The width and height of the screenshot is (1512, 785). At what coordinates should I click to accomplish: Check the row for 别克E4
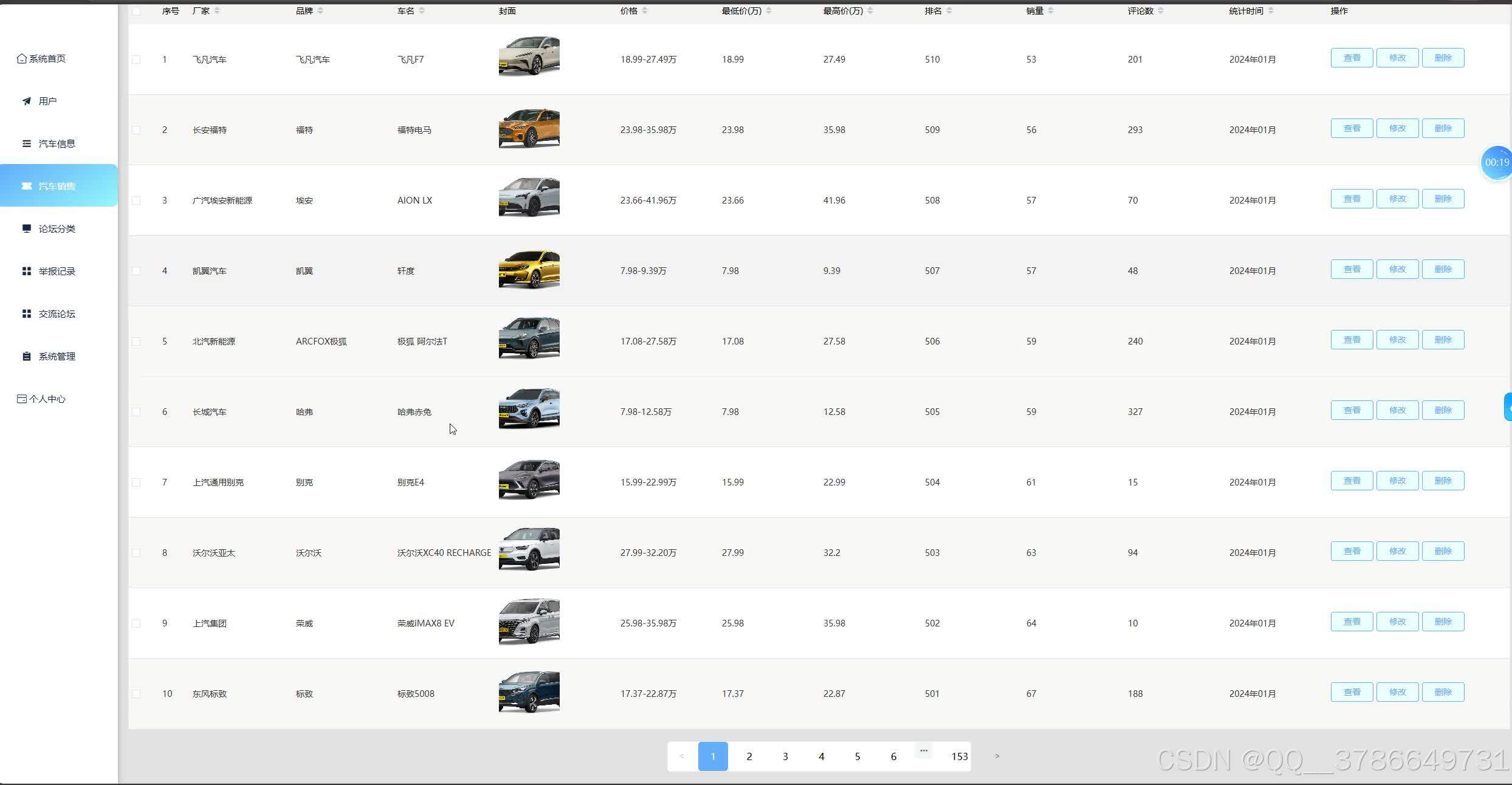[136, 482]
